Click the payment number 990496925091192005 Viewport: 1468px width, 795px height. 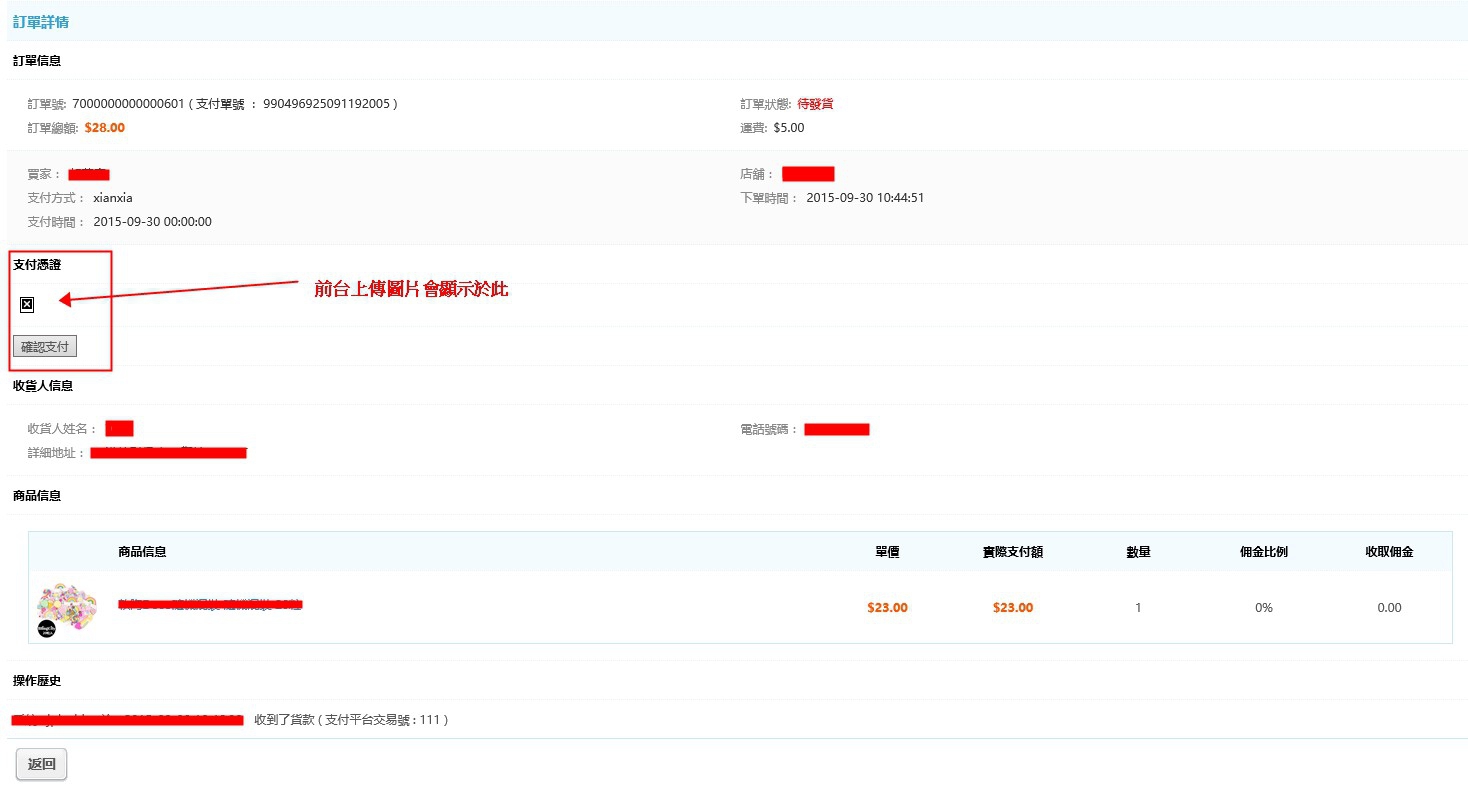pos(327,104)
